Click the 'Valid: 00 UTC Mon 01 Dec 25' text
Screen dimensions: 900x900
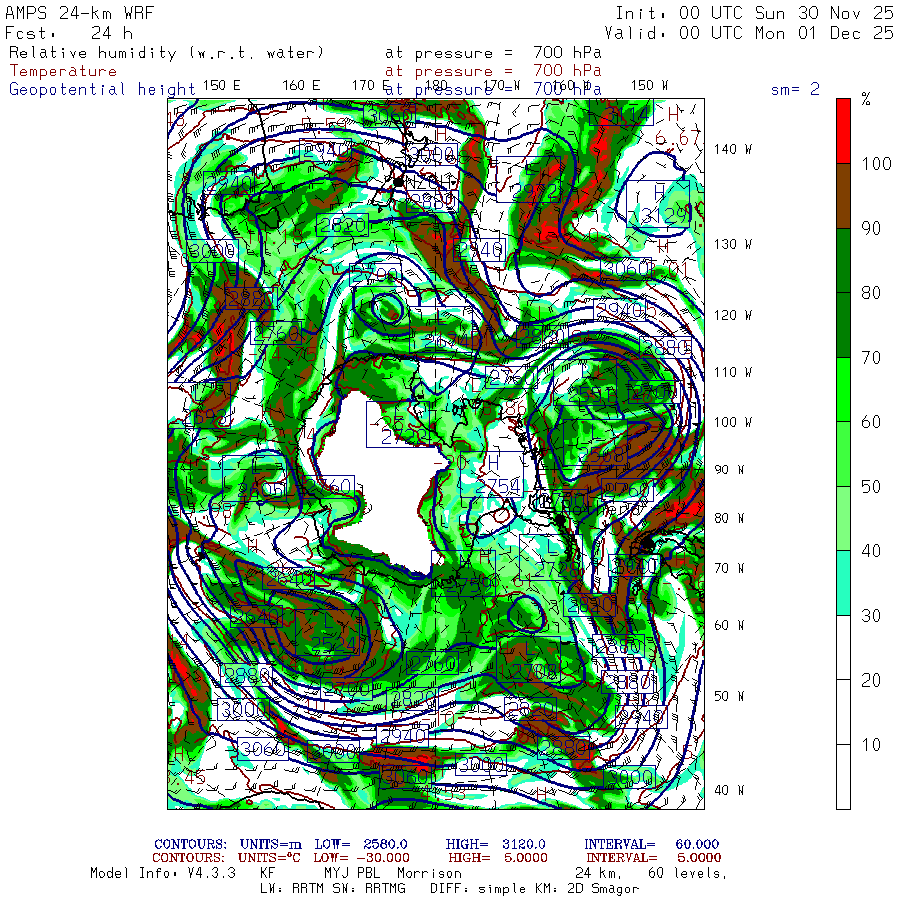click(x=749, y=33)
